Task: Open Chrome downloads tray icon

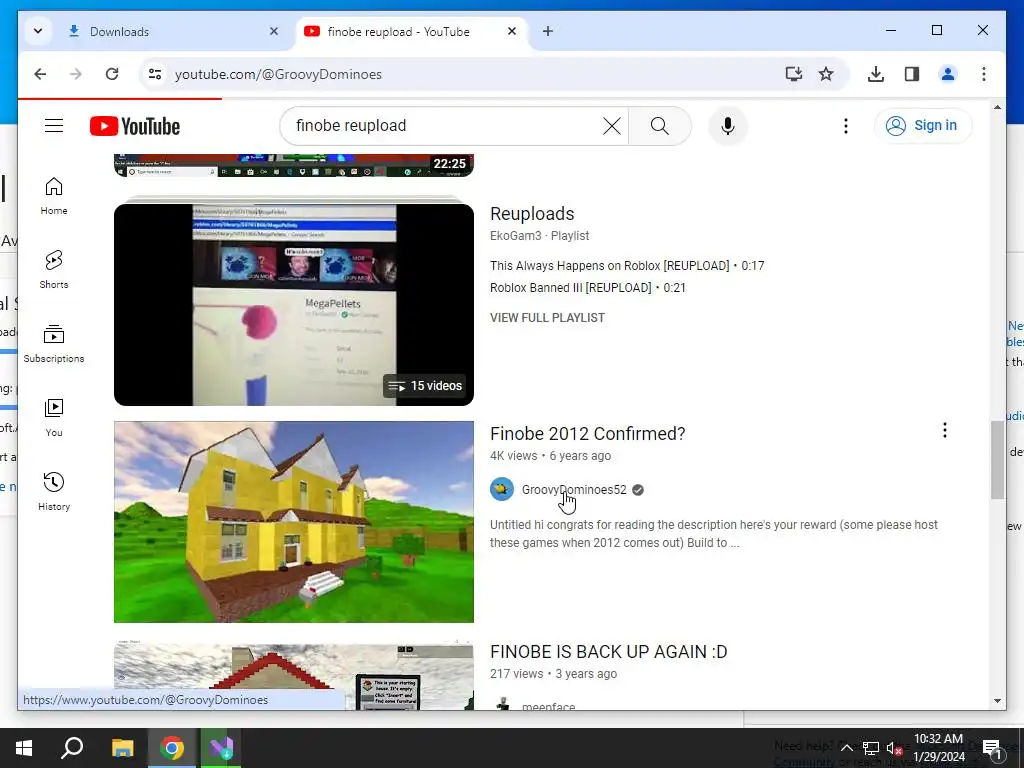Action: coord(876,74)
